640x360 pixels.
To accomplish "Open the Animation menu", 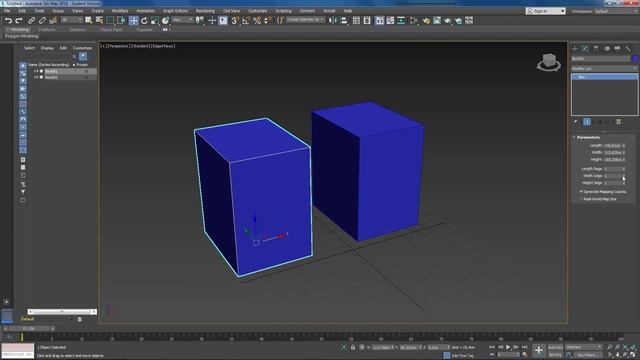I will [145, 11].
